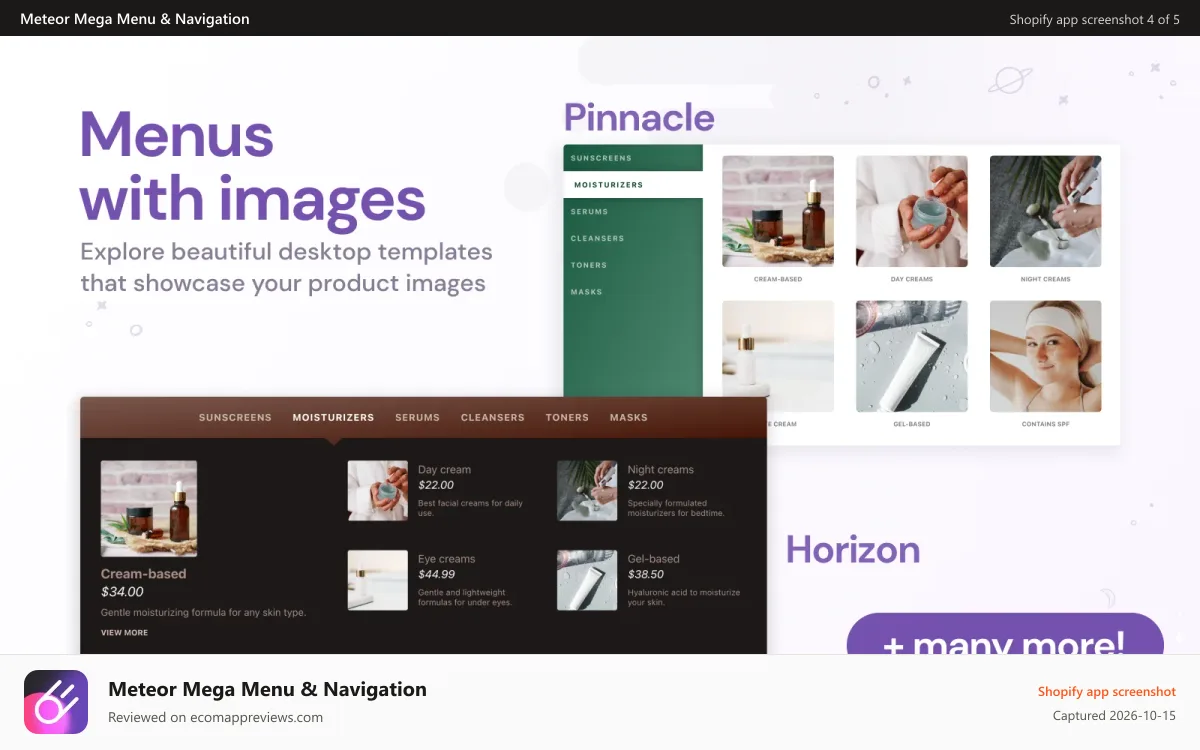Screen dimensions: 1200x750
Task: Click the CREAM-BASED caption in Pinnacle grid
Action: point(778,279)
